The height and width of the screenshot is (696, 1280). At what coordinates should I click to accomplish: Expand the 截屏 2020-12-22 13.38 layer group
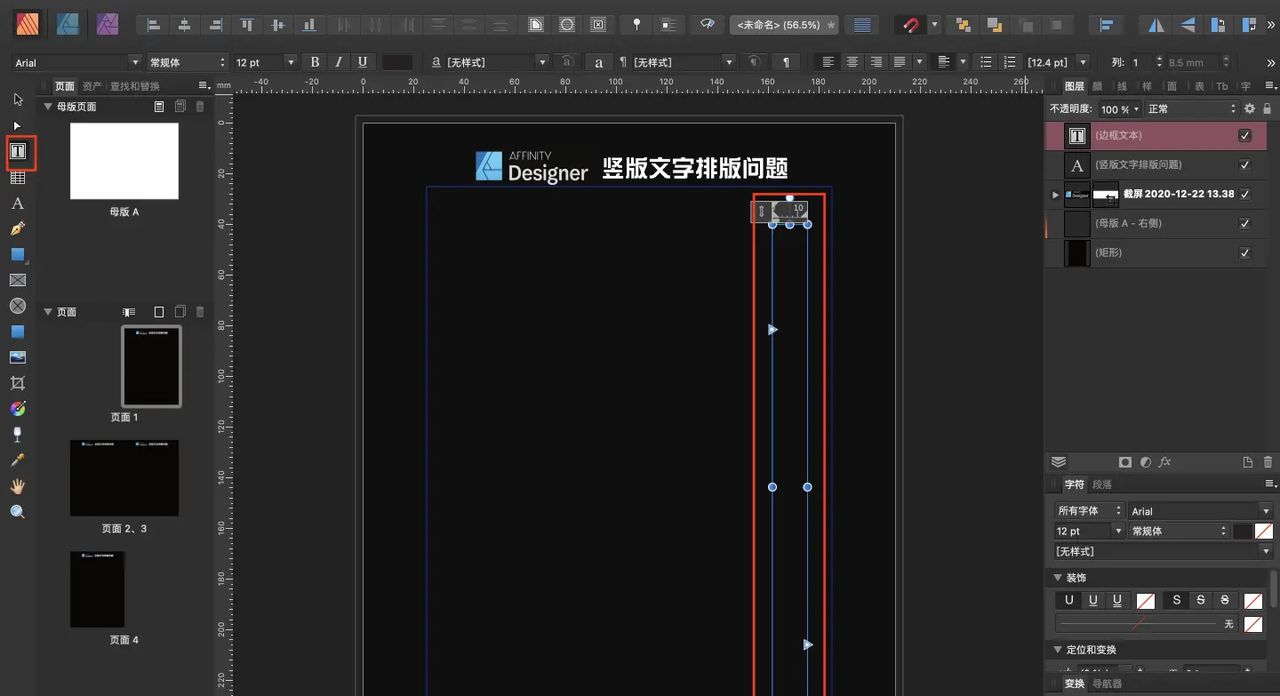[1055, 195]
